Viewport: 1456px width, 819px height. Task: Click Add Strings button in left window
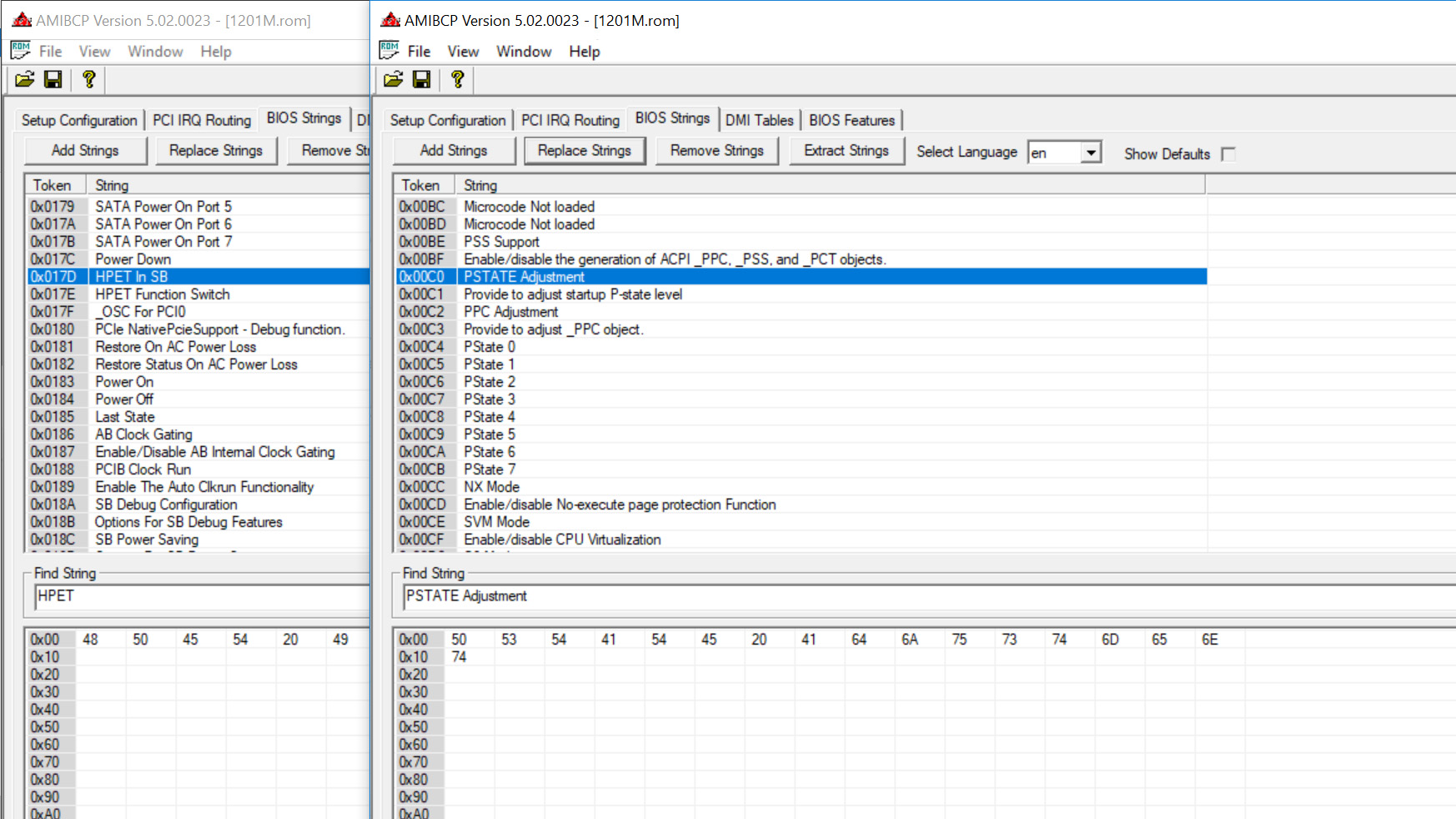85,151
